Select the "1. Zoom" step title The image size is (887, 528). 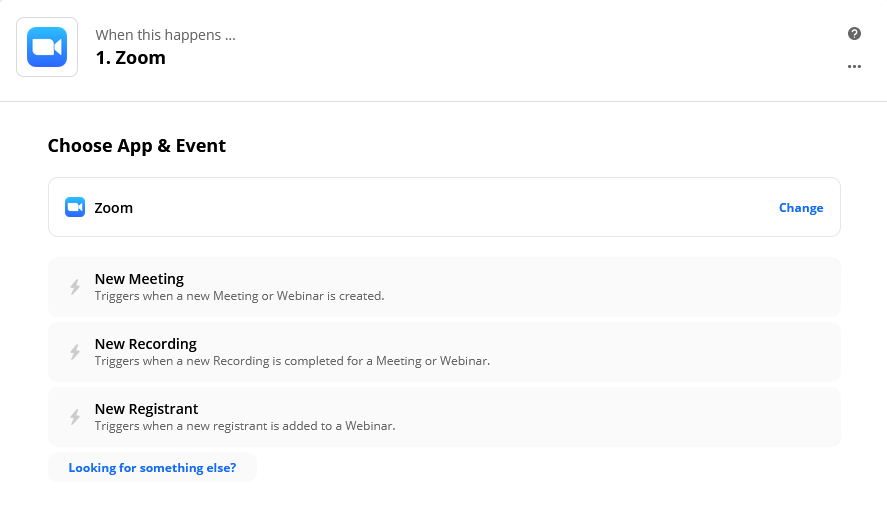coord(131,58)
